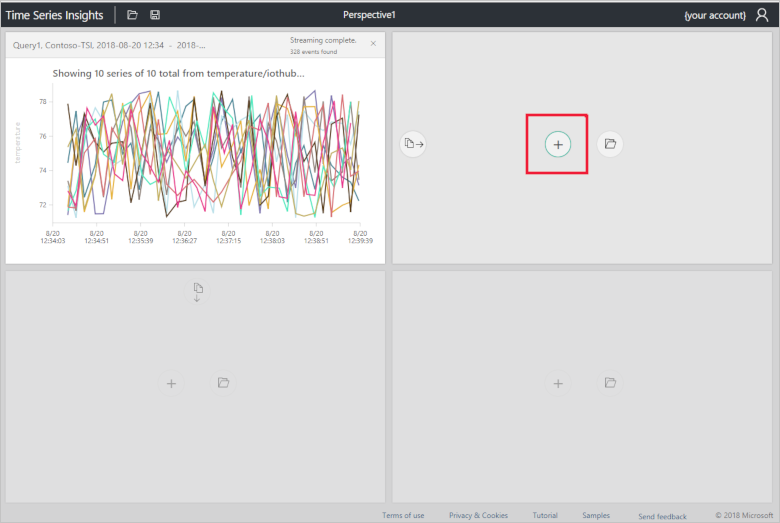Click the 12:39:39 x-axis time label

360,241
